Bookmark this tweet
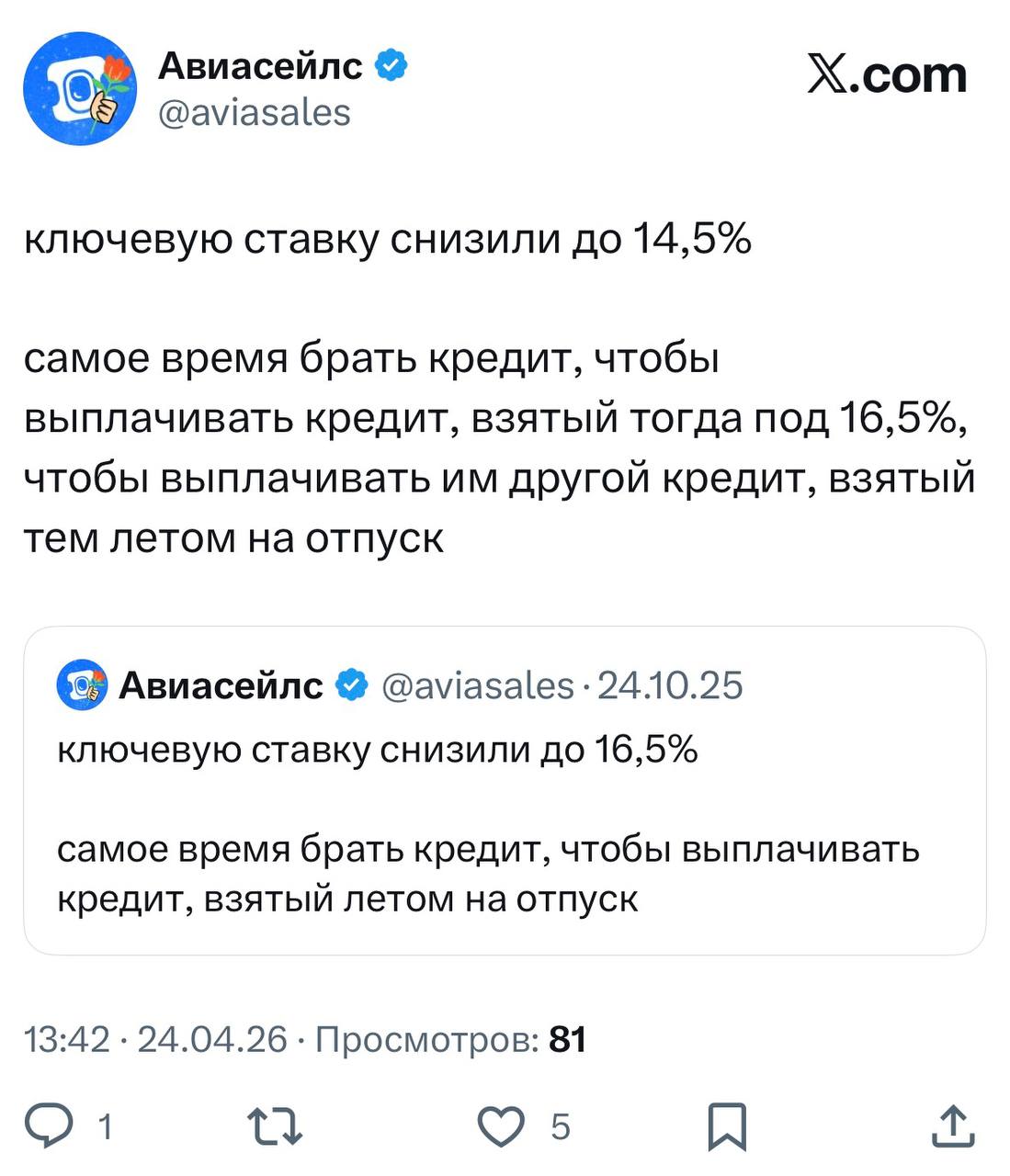 click(726, 1126)
